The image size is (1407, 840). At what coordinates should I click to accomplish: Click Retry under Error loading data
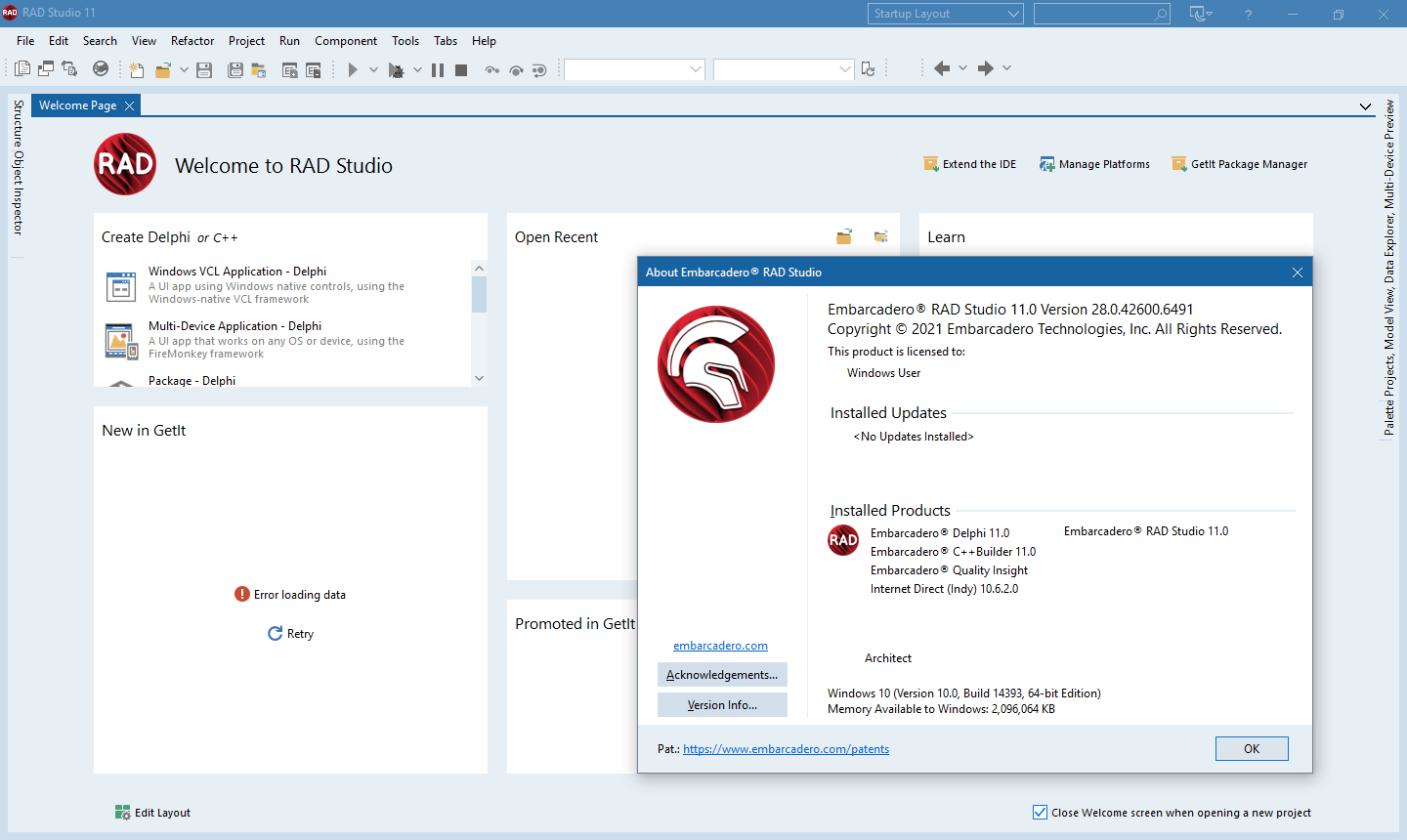coord(290,634)
